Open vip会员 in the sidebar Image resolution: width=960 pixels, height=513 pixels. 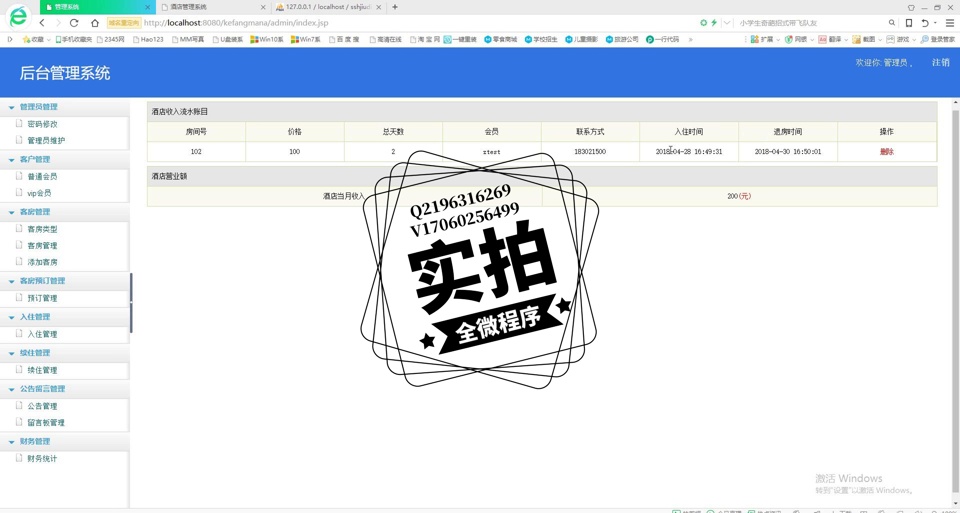(39, 193)
